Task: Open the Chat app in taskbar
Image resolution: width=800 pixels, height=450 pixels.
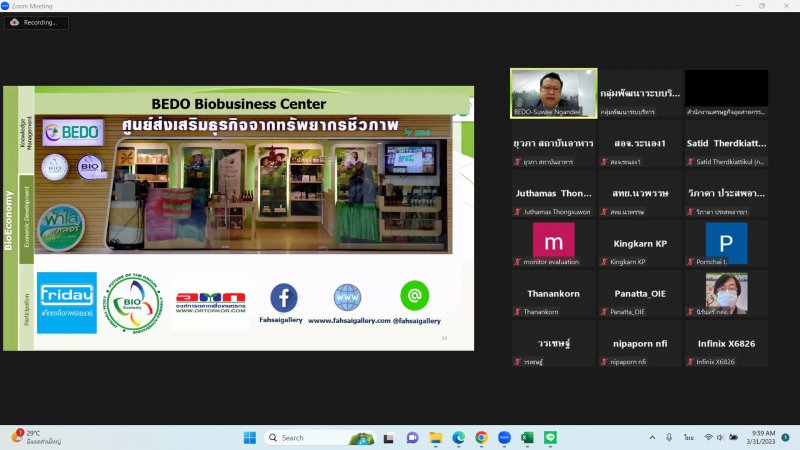Action: [412, 438]
